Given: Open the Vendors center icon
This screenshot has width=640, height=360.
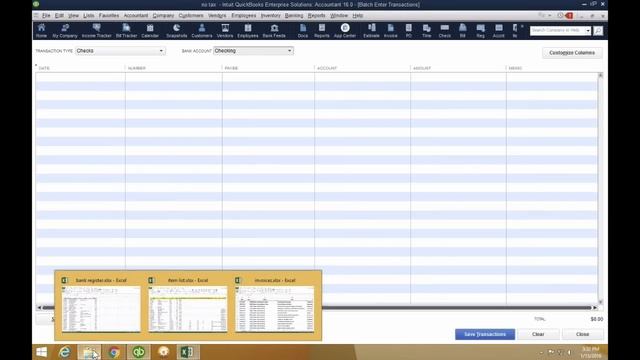Looking at the screenshot, I should tap(225, 31).
